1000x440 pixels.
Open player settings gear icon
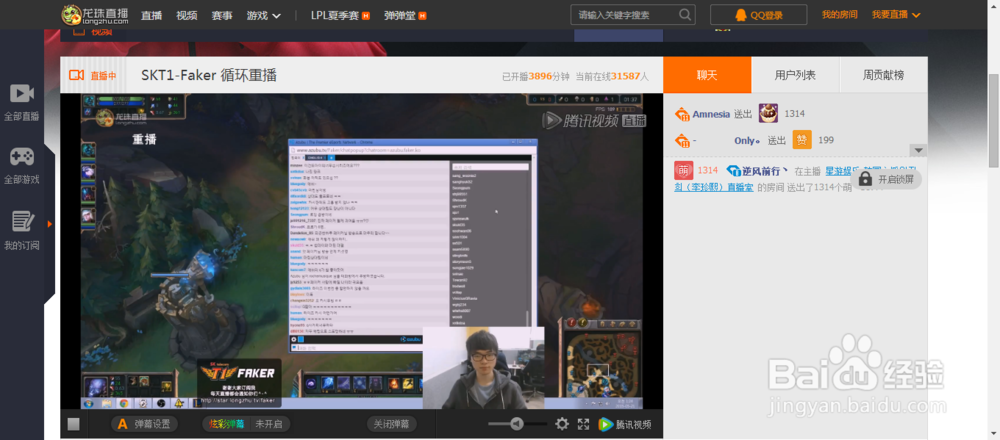562,424
